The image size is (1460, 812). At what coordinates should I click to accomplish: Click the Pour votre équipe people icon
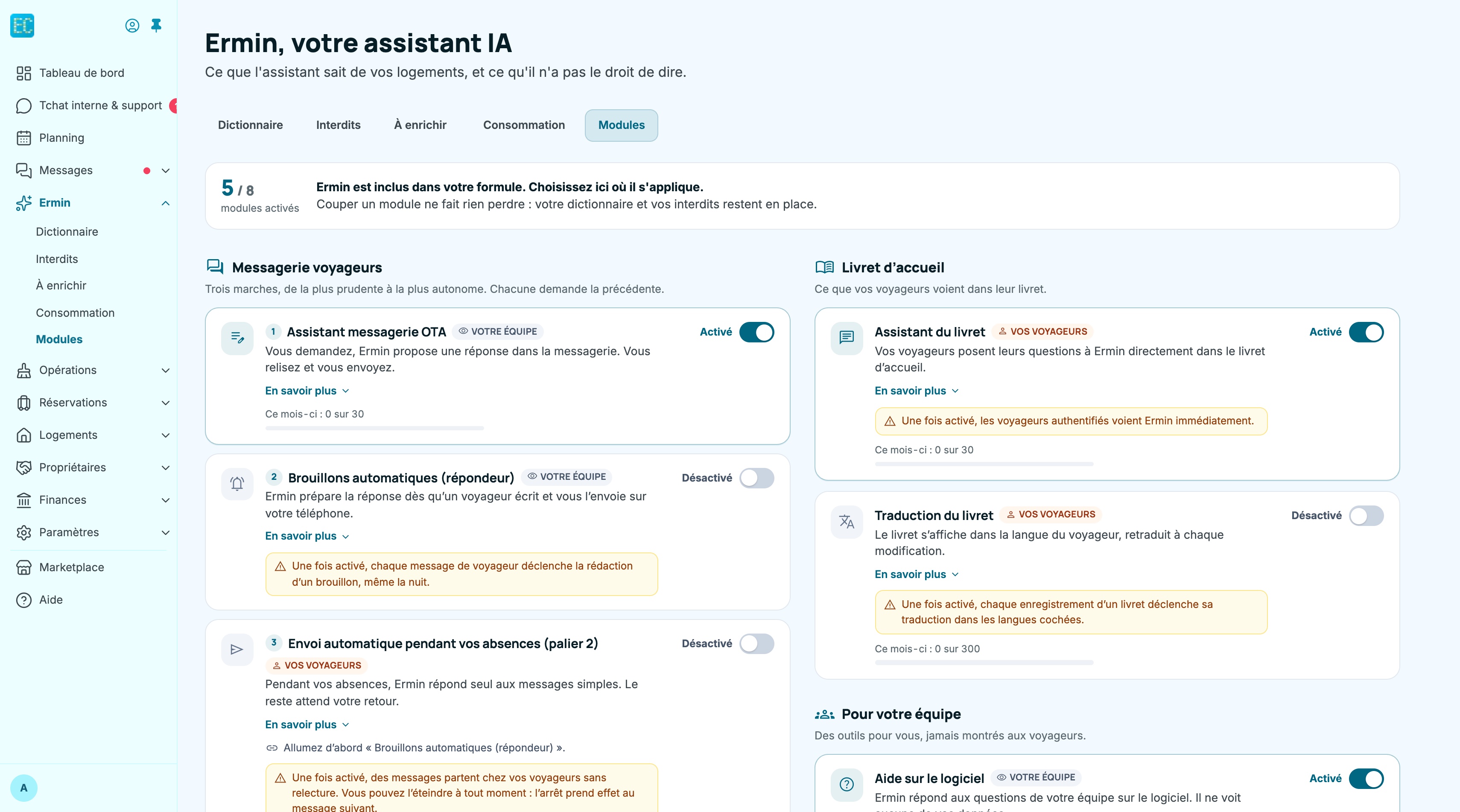(x=824, y=714)
